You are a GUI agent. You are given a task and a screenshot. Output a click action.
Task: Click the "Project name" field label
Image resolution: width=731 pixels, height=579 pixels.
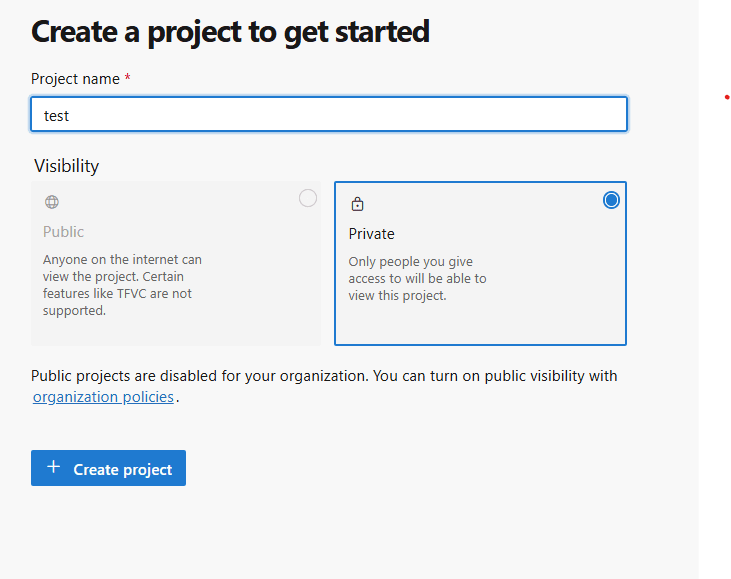pos(75,79)
